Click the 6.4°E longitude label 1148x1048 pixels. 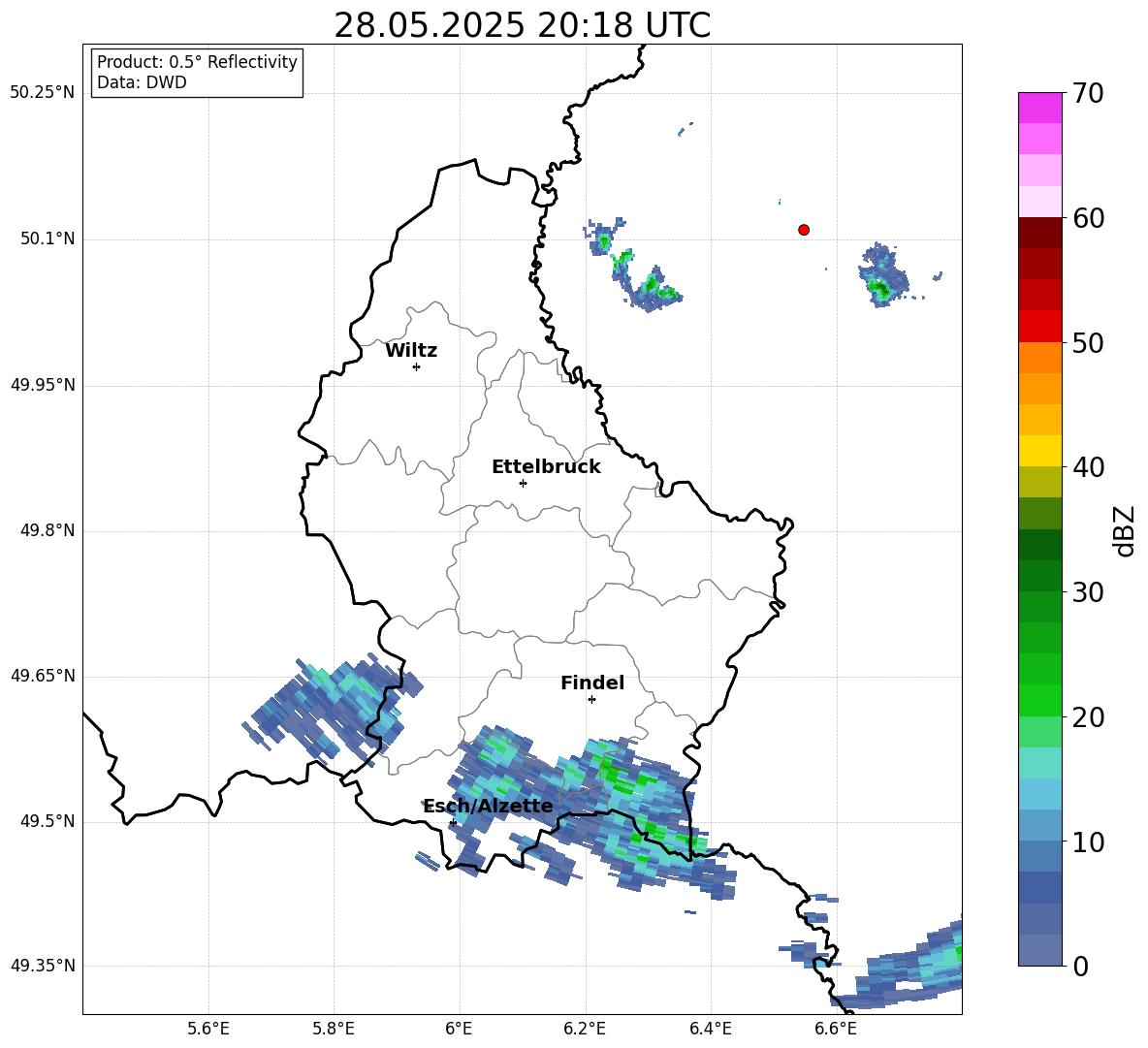(x=710, y=1029)
